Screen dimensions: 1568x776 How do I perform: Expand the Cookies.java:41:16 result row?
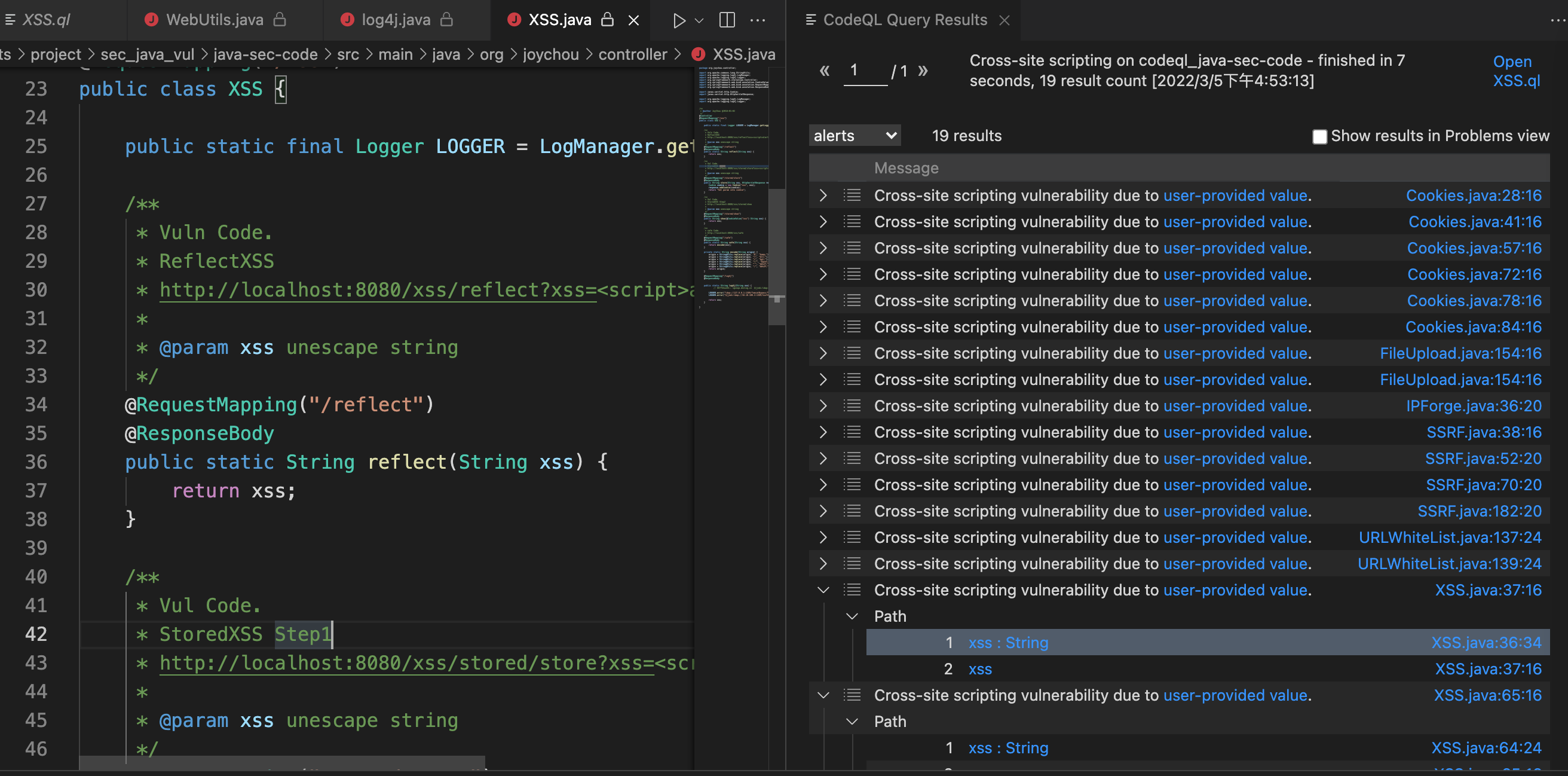point(823,222)
